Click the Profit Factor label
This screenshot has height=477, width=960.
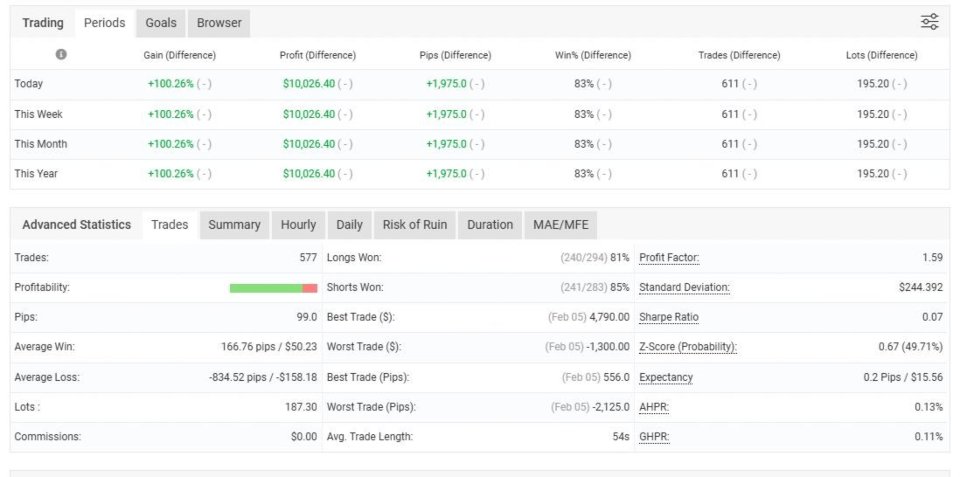pos(669,258)
